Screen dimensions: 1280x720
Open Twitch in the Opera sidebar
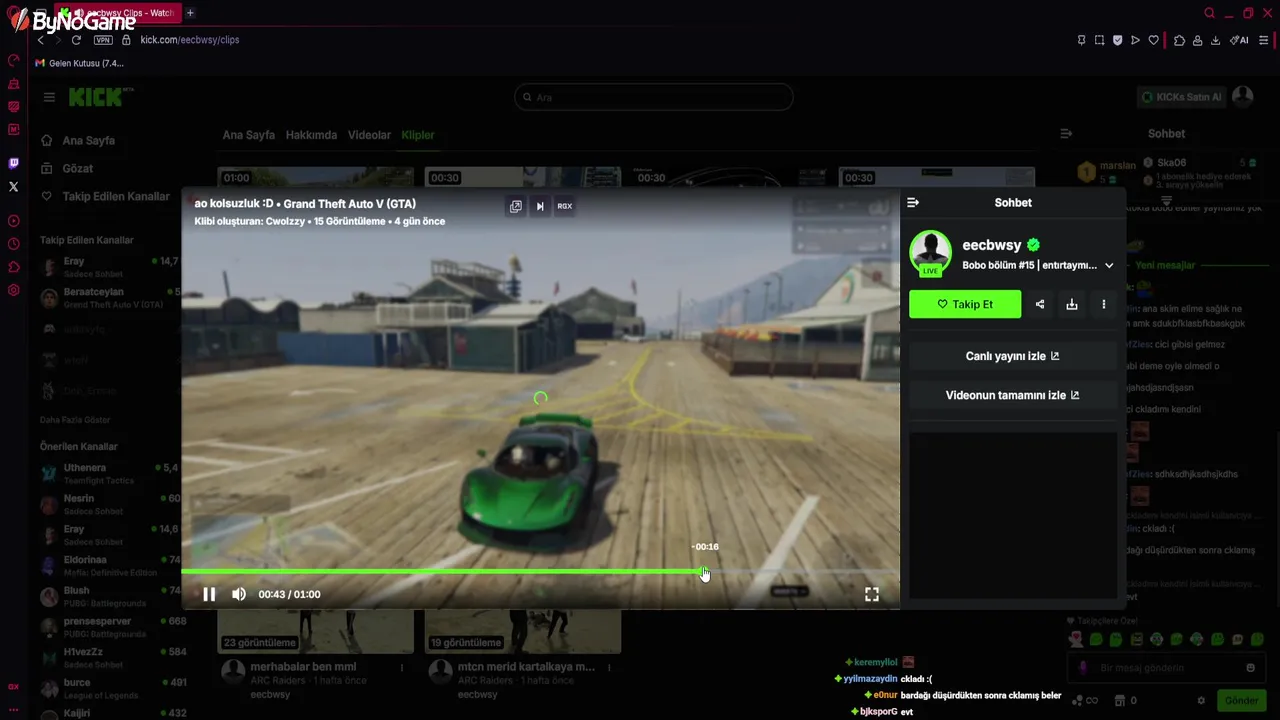coord(13,163)
